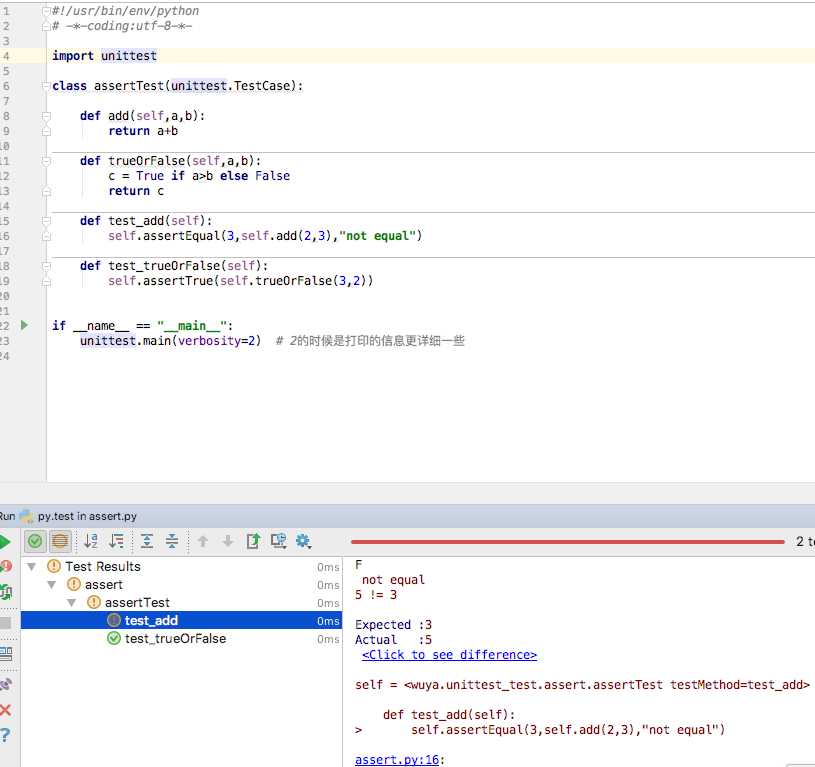The width and height of the screenshot is (815, 767).
Task: Close the Run tab with the red X
Action: (x=6, y=710)
